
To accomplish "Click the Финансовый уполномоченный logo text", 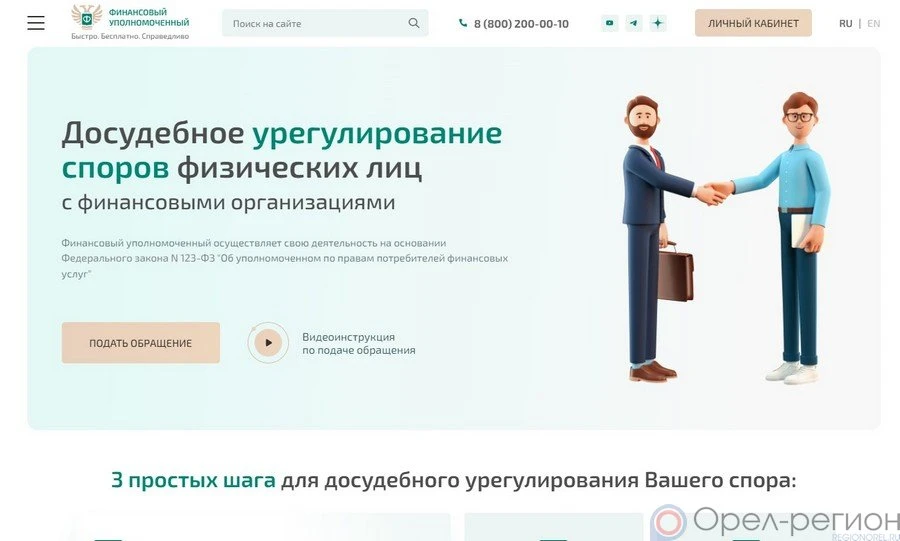I will (149, 17).
